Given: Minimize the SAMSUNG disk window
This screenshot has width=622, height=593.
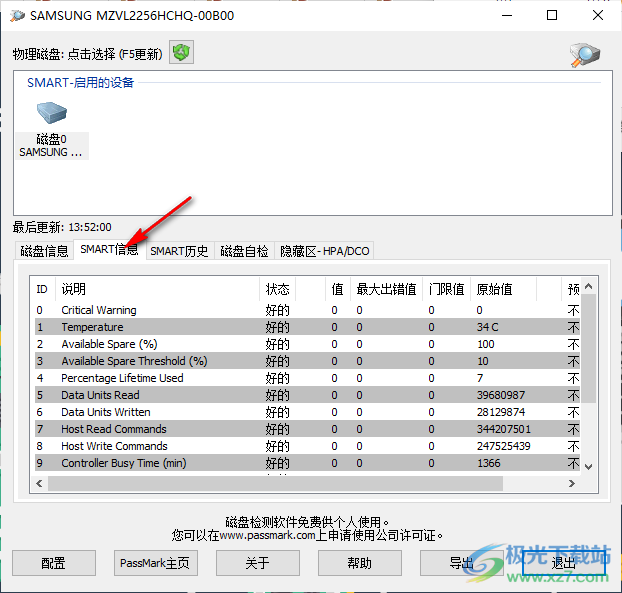Looking at the screenshot, I should click(x=507, y=15).
